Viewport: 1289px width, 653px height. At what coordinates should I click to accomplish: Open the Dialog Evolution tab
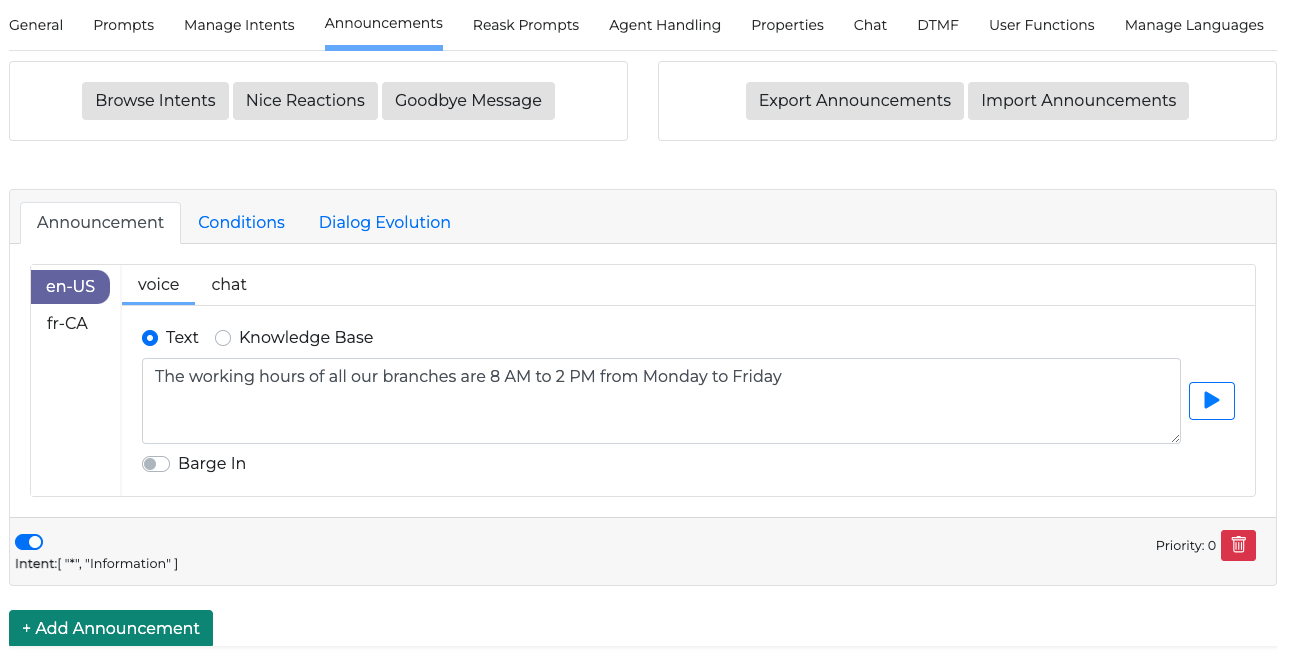click(384, 222)
